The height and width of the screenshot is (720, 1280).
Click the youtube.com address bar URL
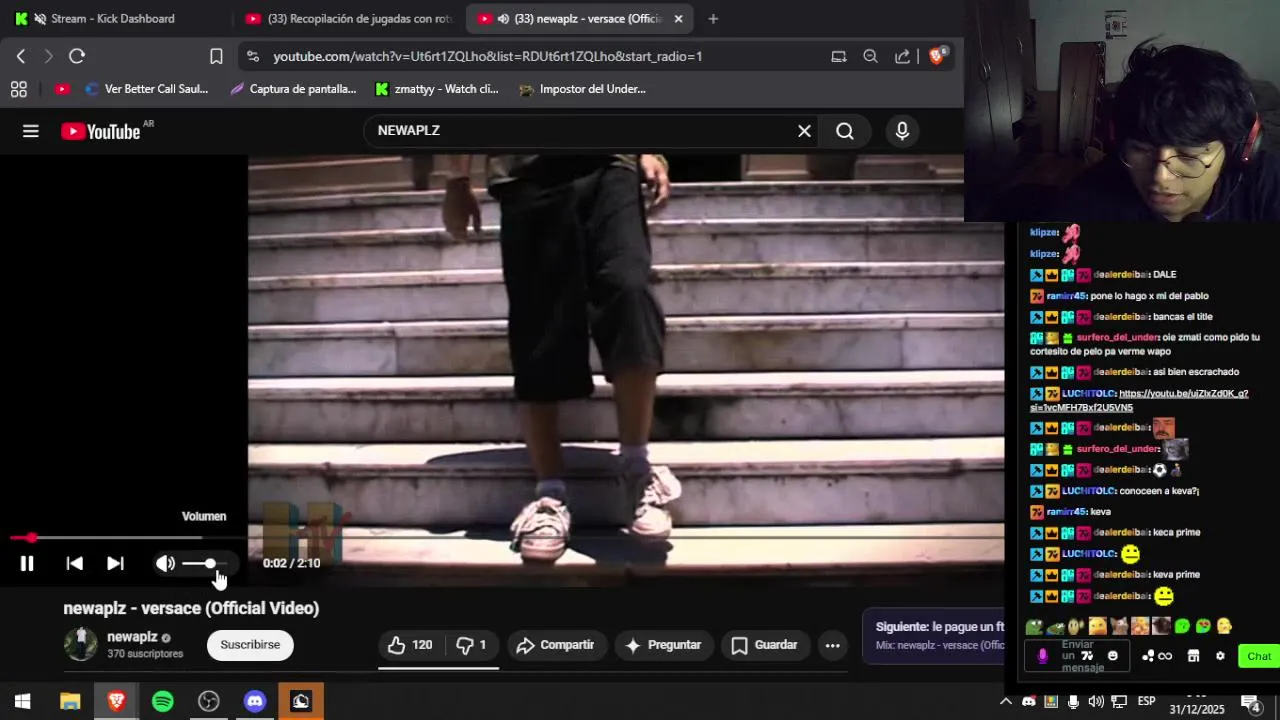488,56
